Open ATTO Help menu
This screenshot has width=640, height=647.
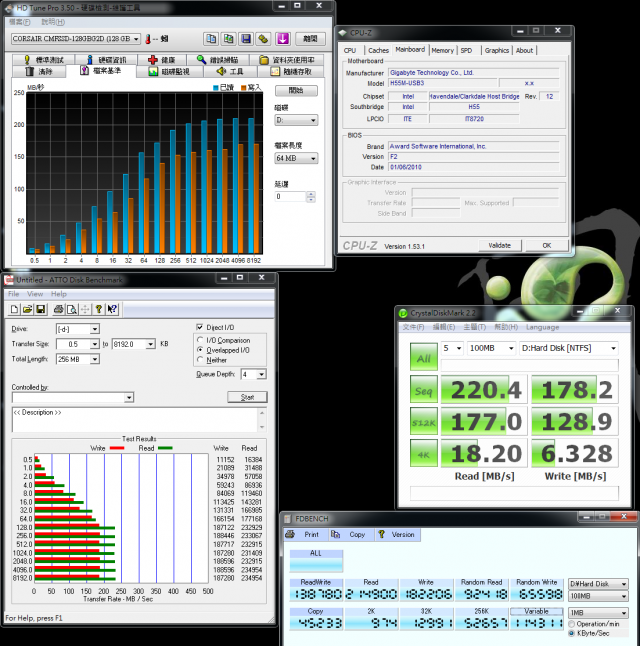pyautogui.click(x=59, y=294)
